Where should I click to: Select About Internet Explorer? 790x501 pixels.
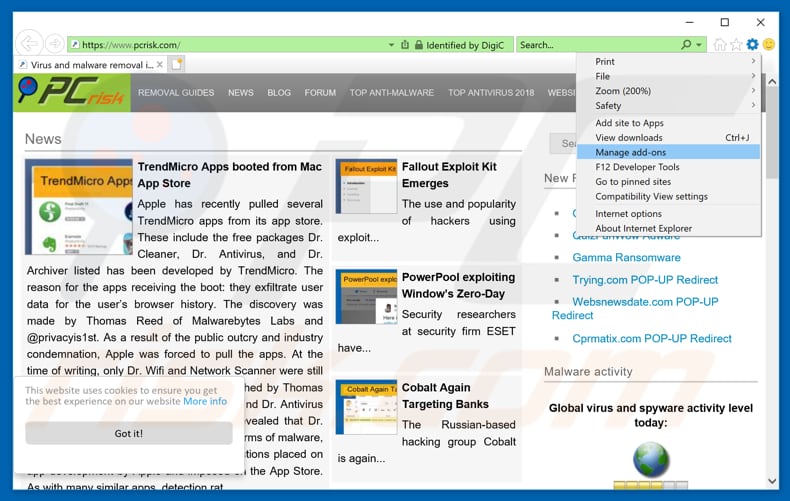click(x=668, y=228)
